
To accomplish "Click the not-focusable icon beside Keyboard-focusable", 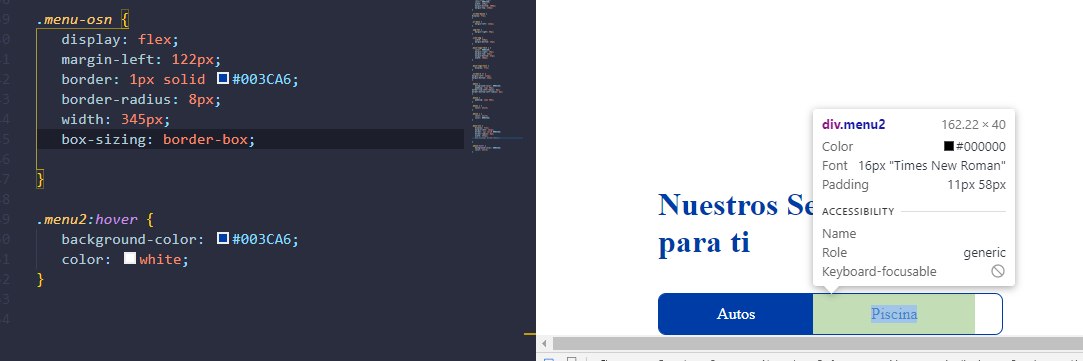I will (x=997, y=271).
